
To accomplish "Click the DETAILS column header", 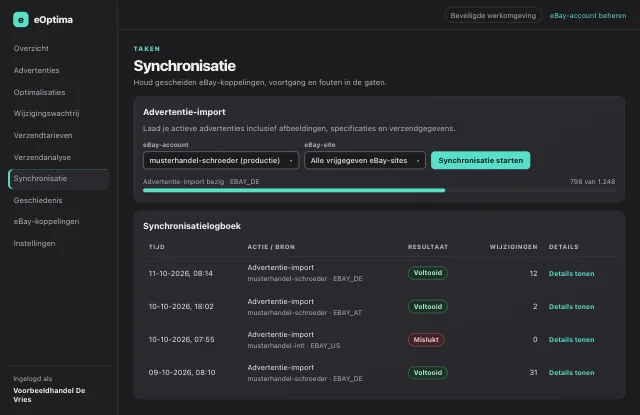I will 564,247.
